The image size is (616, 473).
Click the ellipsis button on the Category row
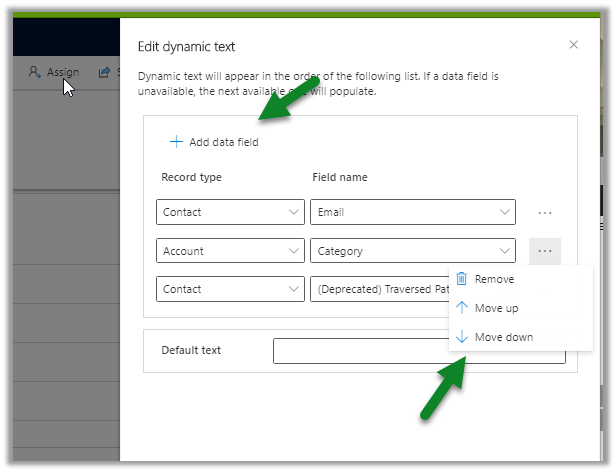coord(545,251)
